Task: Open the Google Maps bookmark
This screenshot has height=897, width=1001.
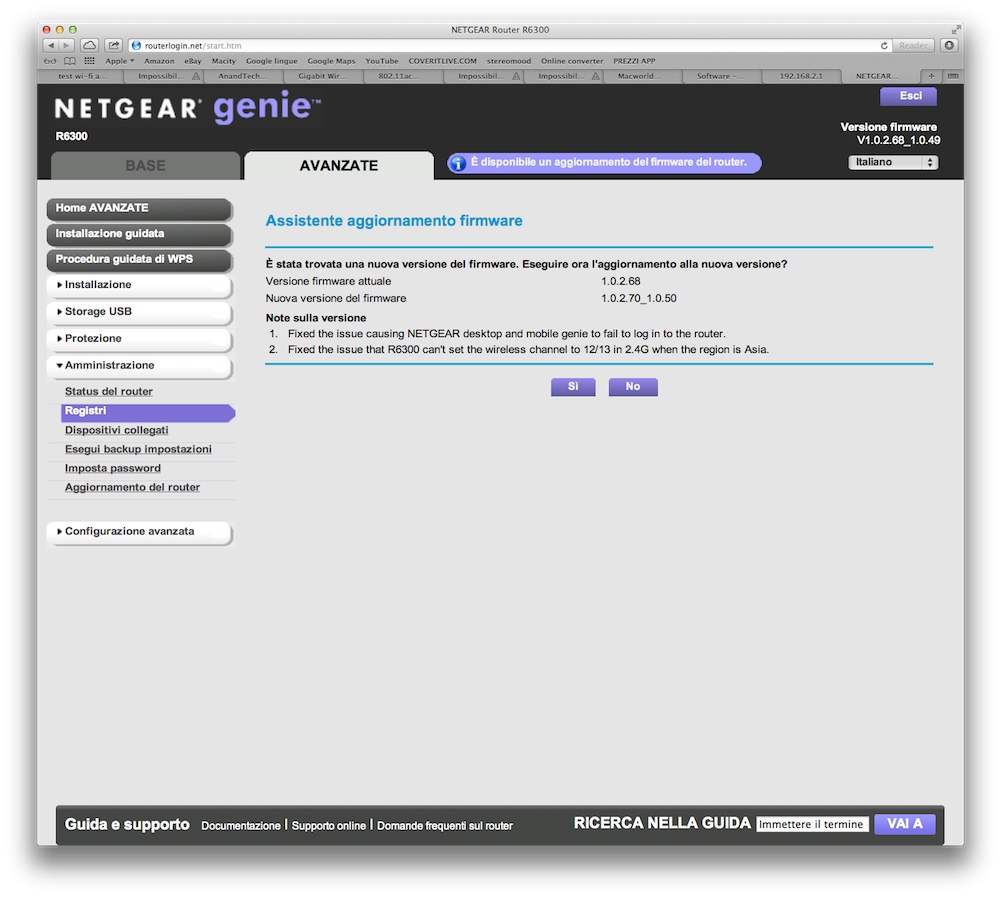Action: pos(331,61)
